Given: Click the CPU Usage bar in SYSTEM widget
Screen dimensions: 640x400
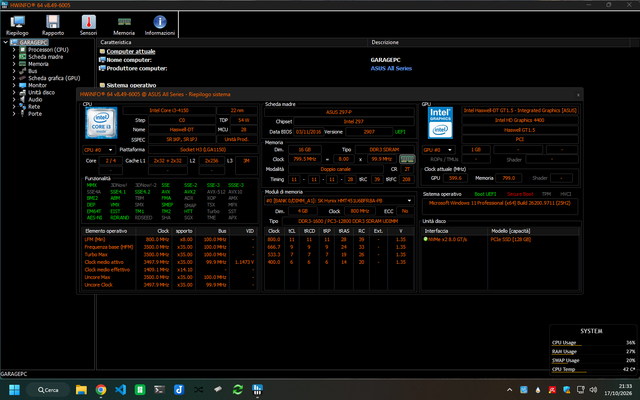Looking at the screenshot, I should click(593, 343).
